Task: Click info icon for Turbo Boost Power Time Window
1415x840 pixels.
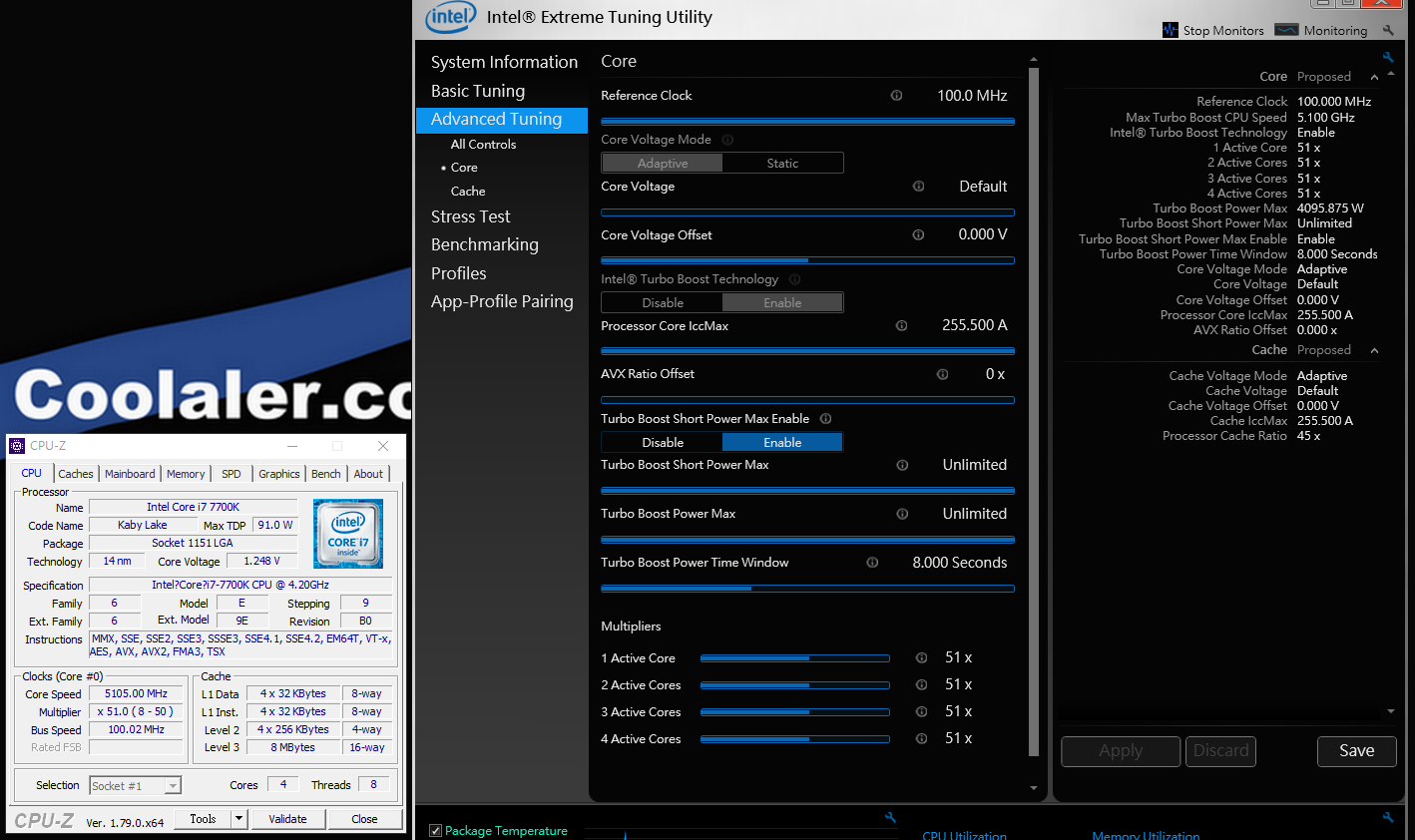Action: (872, 563)
